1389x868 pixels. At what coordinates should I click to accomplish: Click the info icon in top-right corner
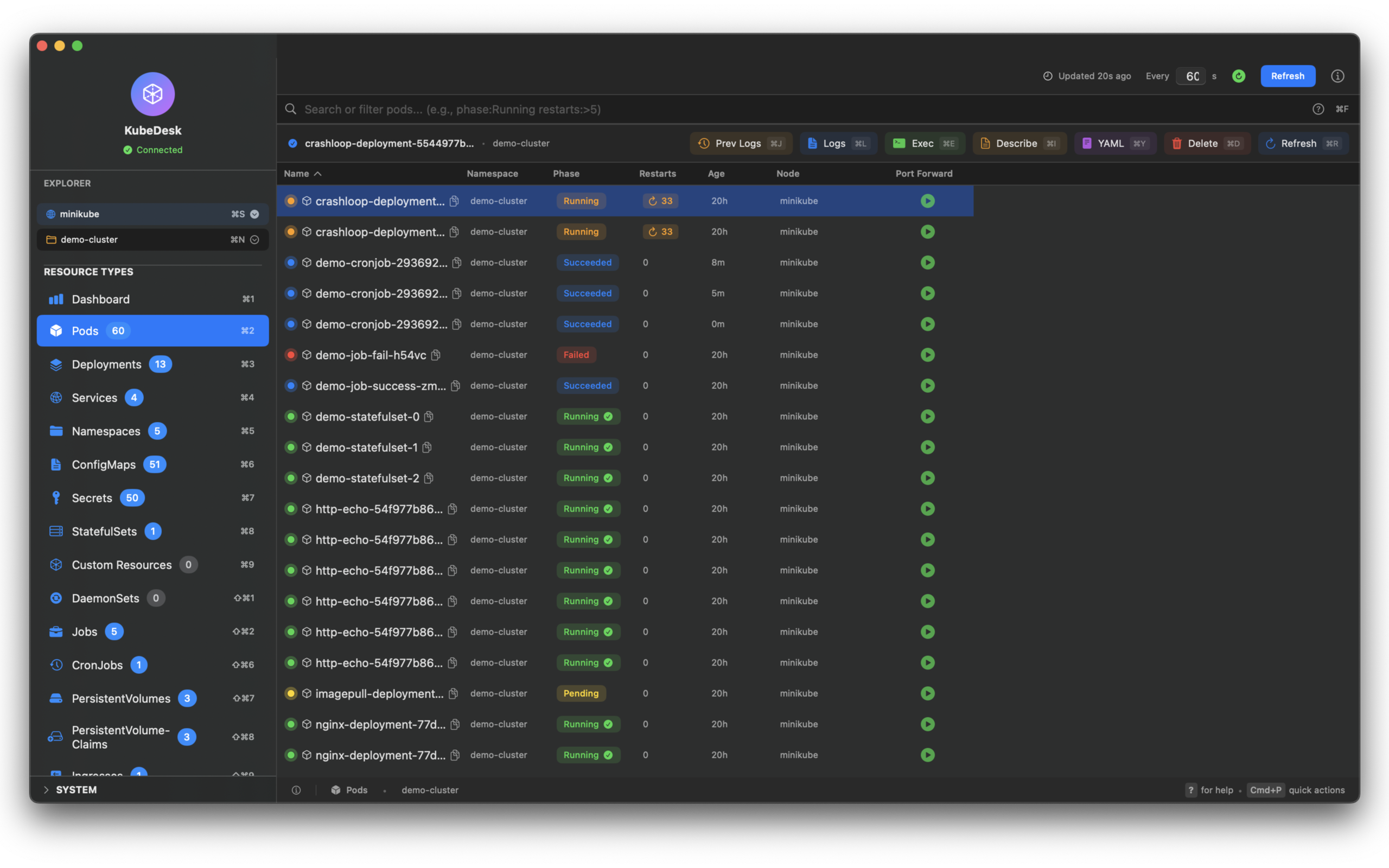coord(1337,76)
